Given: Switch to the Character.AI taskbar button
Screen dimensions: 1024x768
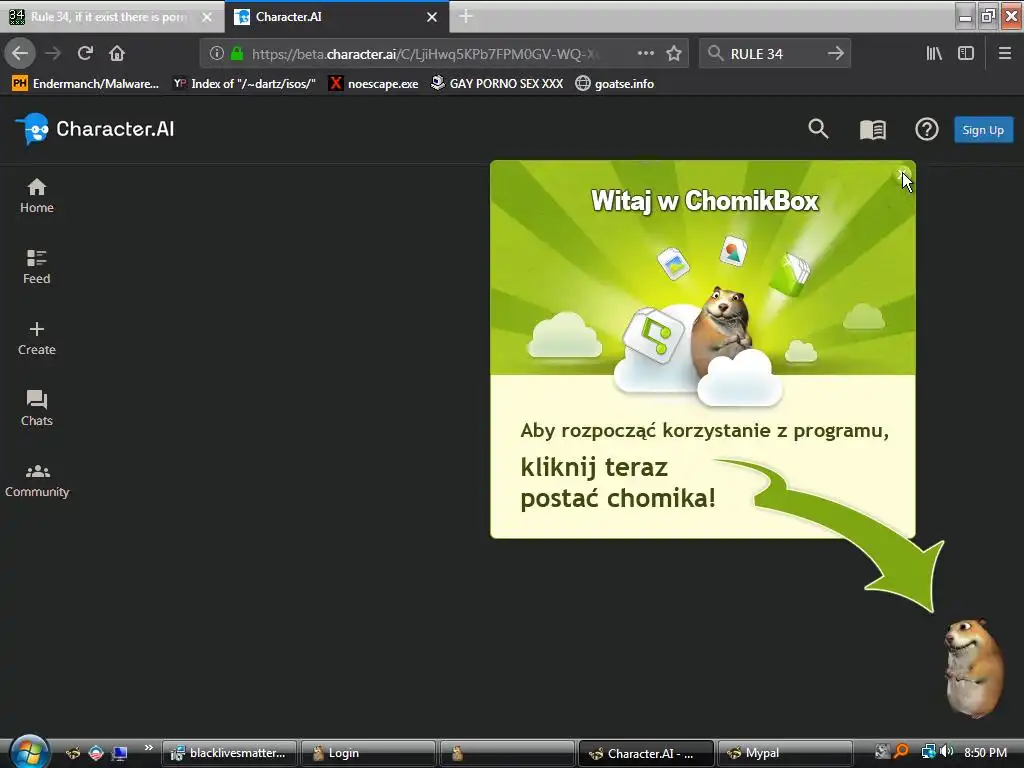Looking at the screenshot, I should (x=647, y=753).
